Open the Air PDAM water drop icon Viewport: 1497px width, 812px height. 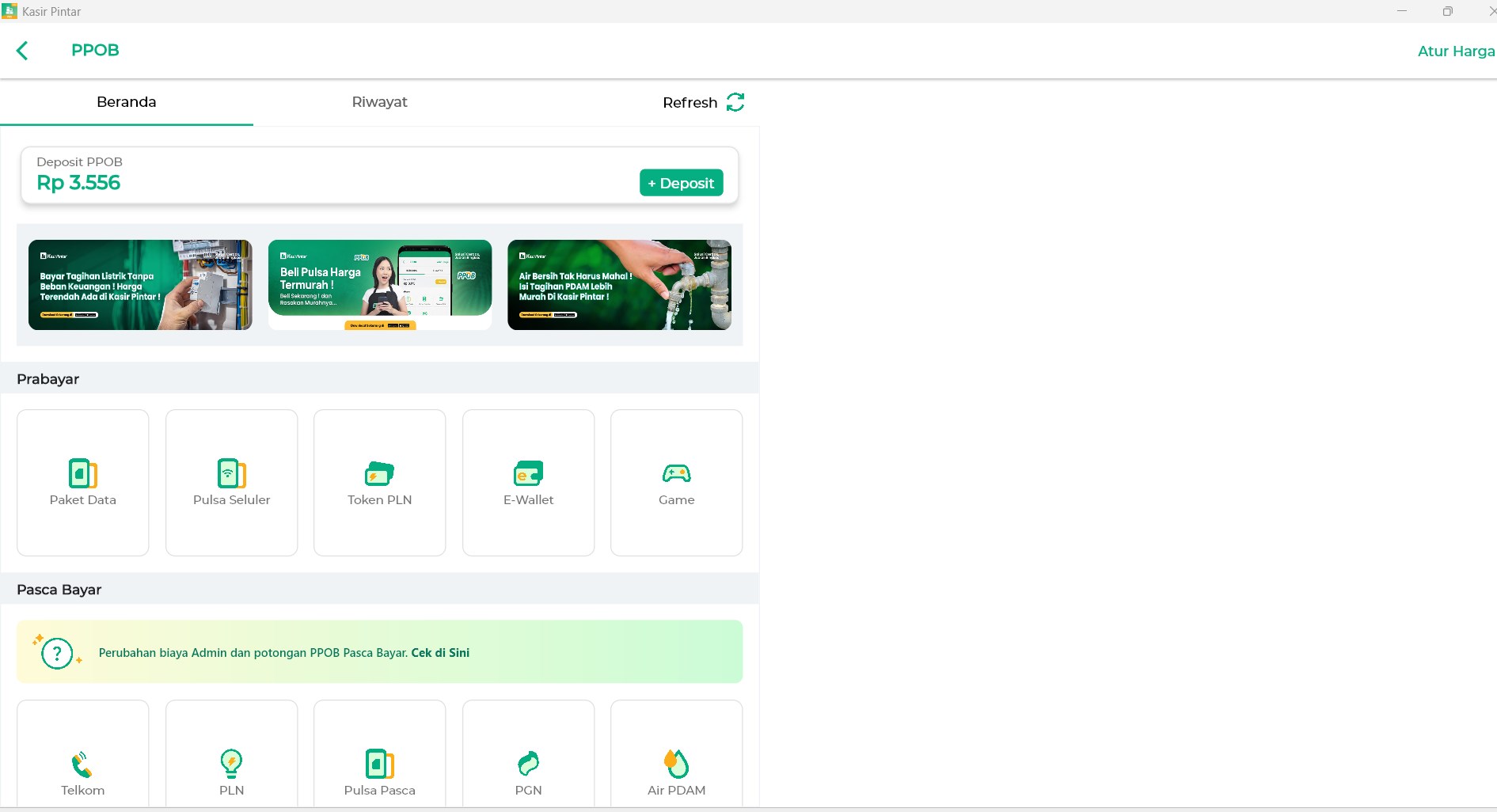[x=677, y=764]
